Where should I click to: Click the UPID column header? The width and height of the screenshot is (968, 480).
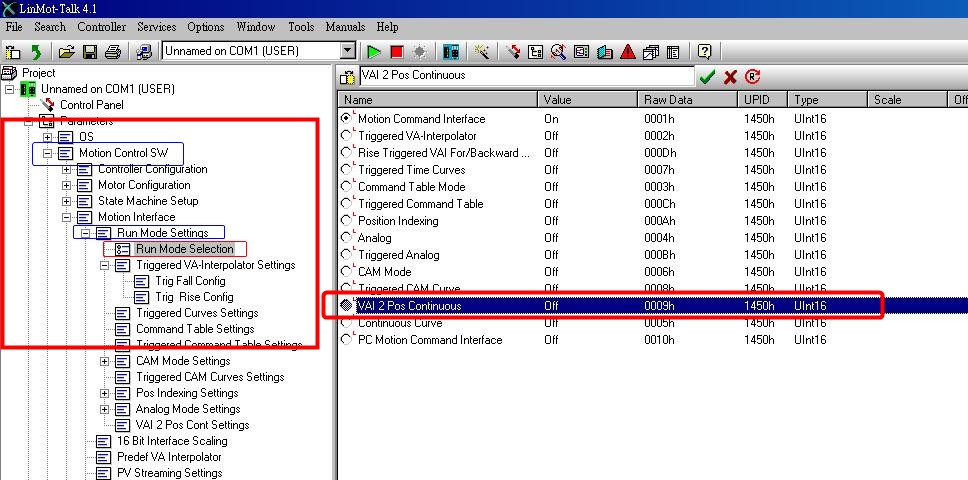(x=762, y=99)
